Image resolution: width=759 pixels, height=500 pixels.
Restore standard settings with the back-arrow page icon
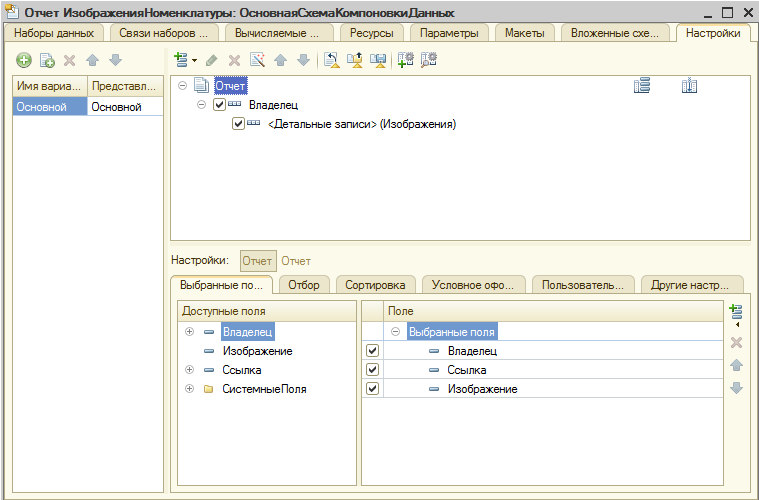332,60
